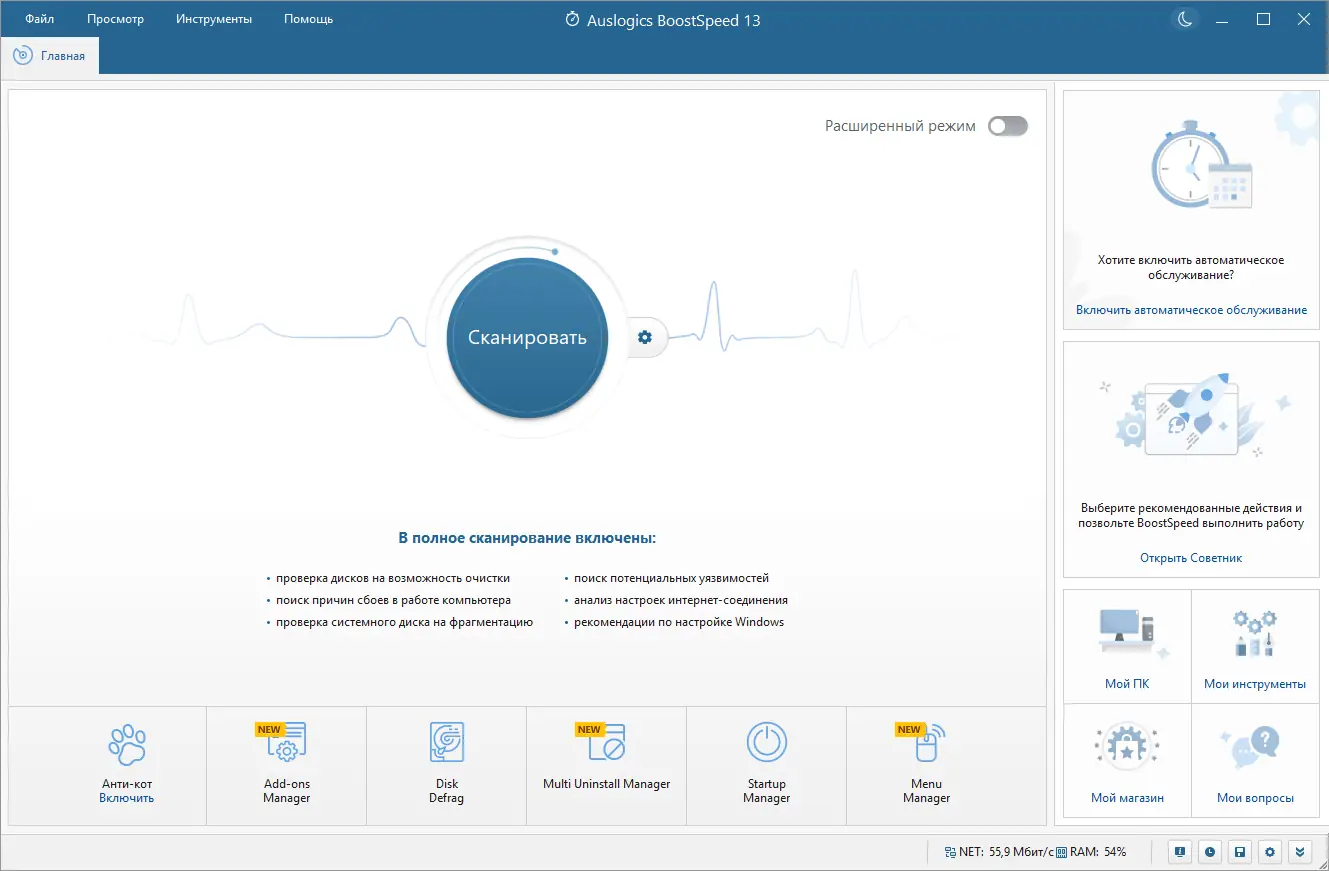The height and width of the screenshot is (871, 1329).
Task: Click the floppy disk icon in status bar
Action: pyautogui.click(x=1240, y=852)
